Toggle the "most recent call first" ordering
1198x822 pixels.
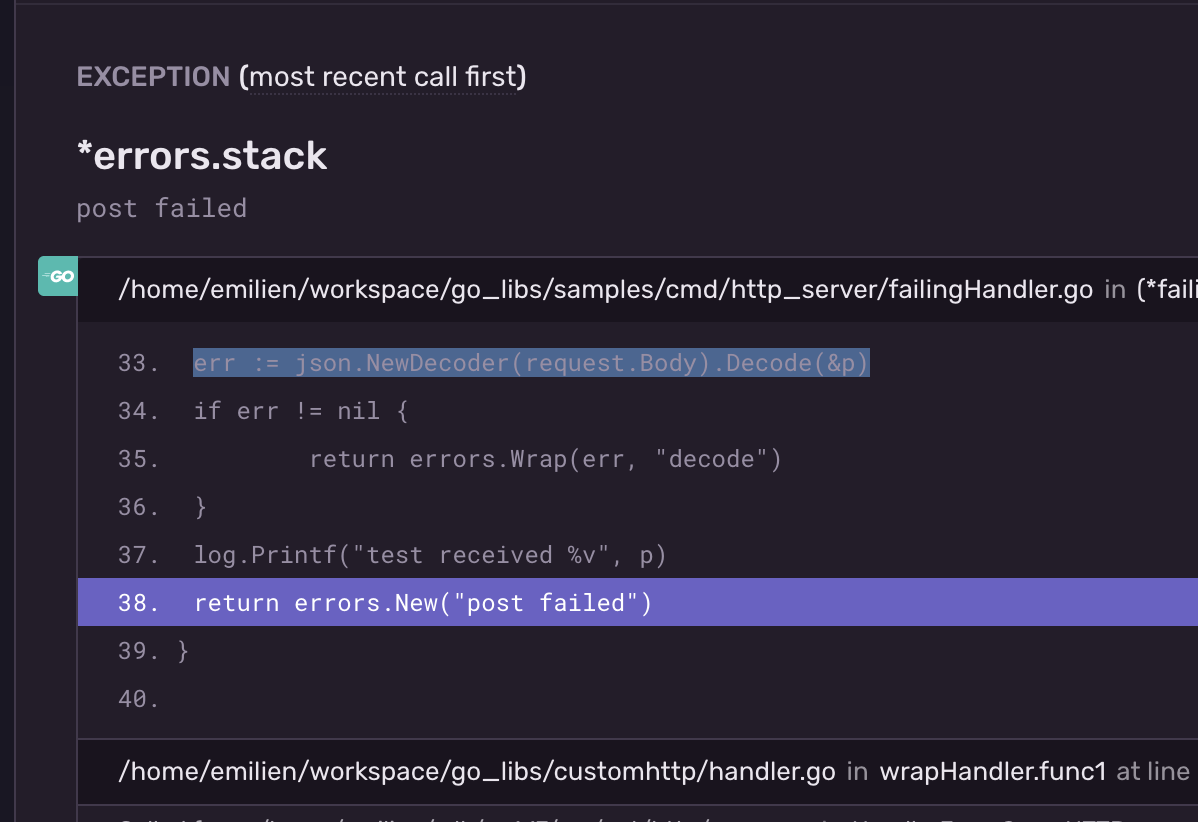point(383,76)
